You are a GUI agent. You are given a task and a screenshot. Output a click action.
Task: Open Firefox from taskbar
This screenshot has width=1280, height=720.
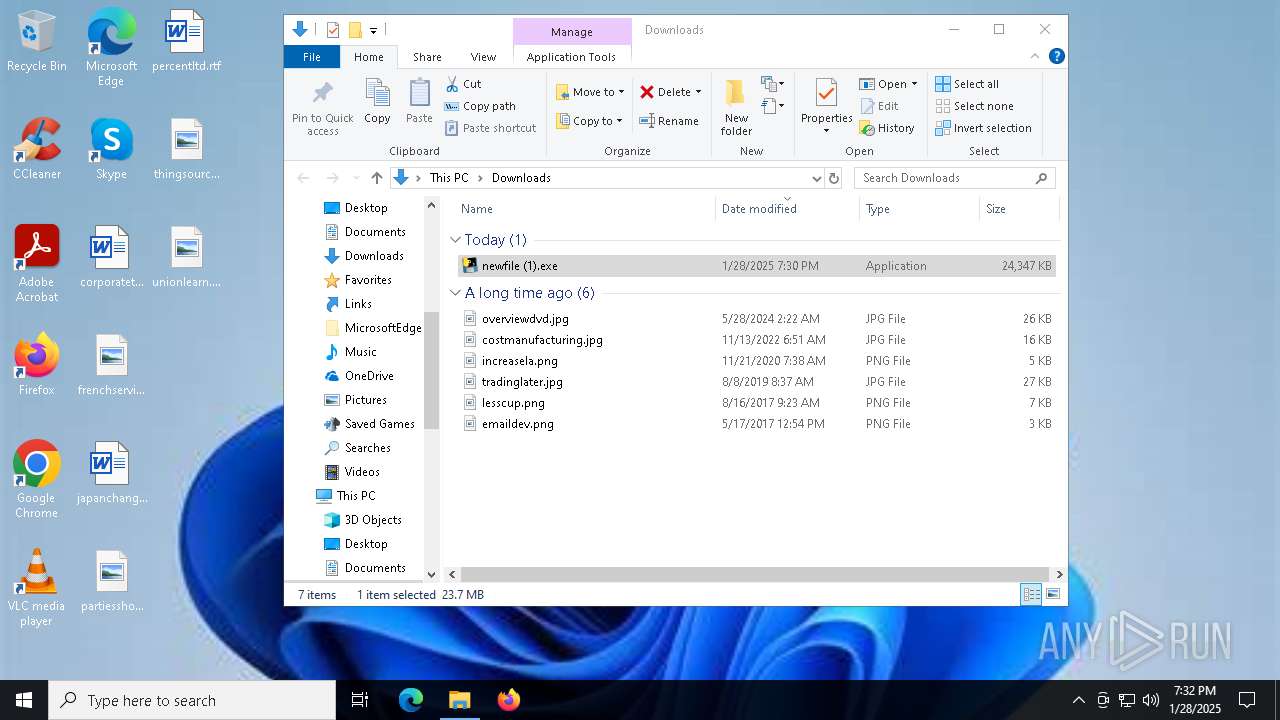click(x=508, y=700)
